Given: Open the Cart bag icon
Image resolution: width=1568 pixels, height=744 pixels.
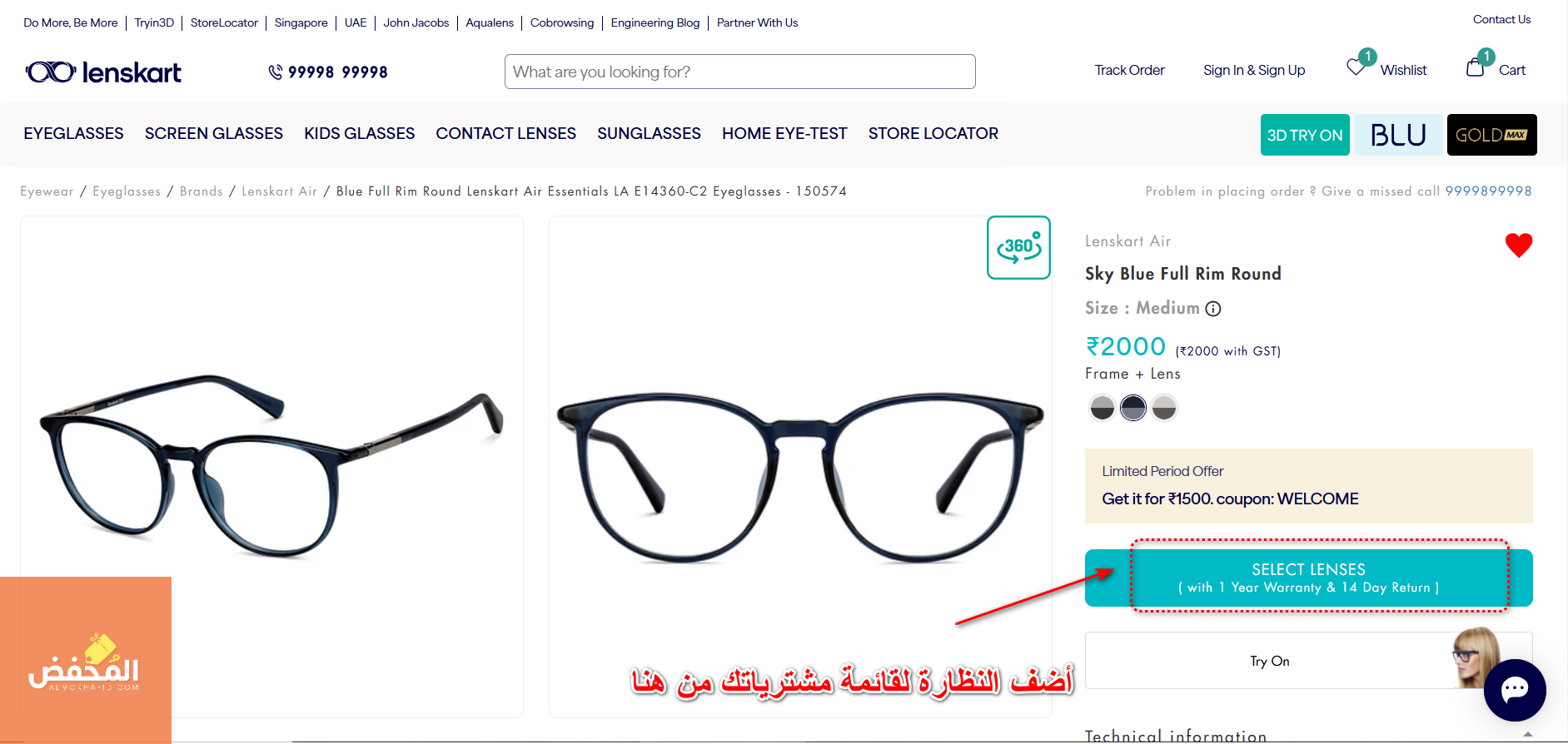Looking at the screenshot, I should tap(1476, 67).
